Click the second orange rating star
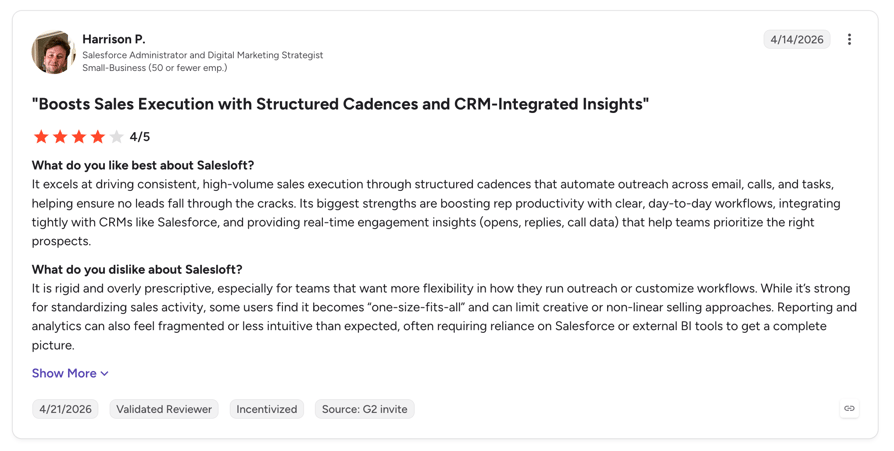 click(x=60, y=137)
